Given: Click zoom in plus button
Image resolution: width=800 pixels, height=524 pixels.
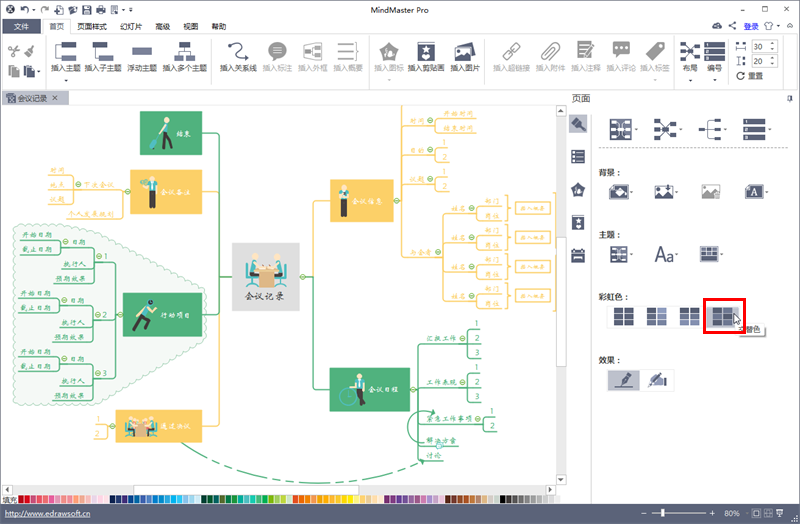Looking at the screenshot, I should (712, 513).
